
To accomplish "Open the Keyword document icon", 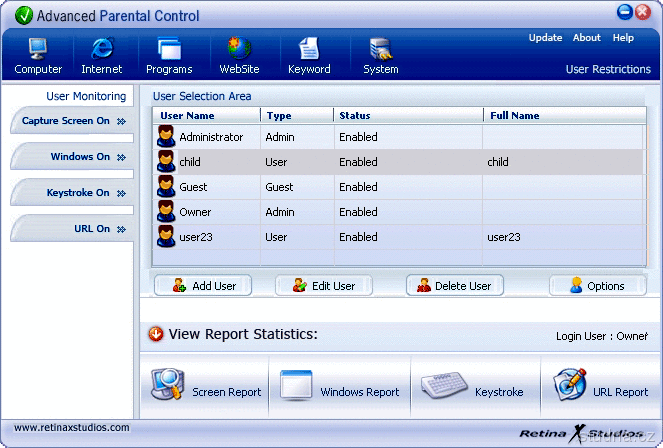I will coord(309,49).
